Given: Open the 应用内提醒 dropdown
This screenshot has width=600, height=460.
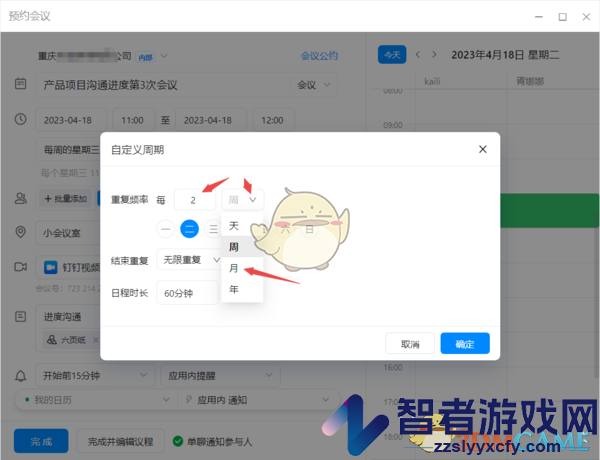Looking at the screenshot, I should click(x=220, y=375).
